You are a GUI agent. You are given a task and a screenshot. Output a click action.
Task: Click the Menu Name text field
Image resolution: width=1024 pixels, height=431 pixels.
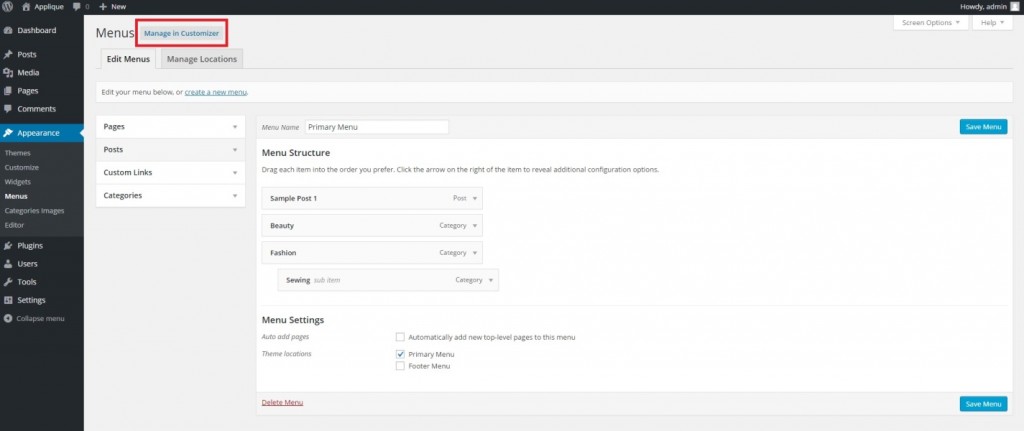click(x=376, y=127)
